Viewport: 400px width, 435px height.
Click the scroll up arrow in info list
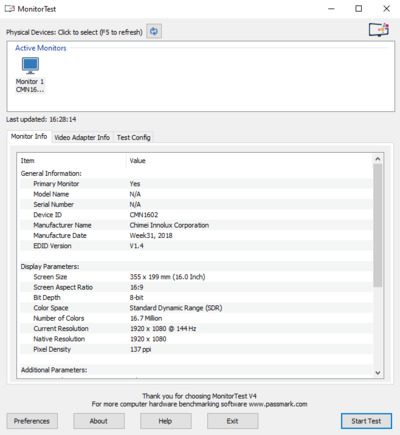click(x=378, y=159)
